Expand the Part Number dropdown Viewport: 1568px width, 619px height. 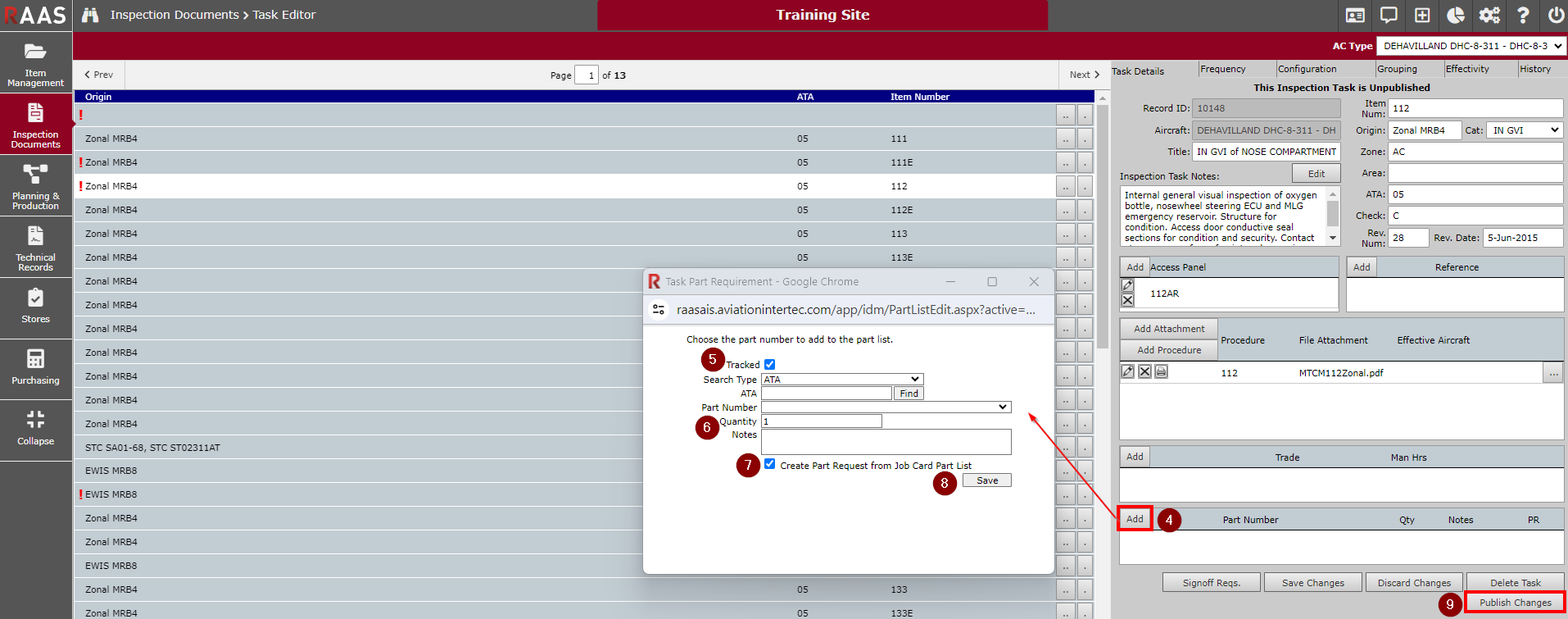tap(886, 407)
